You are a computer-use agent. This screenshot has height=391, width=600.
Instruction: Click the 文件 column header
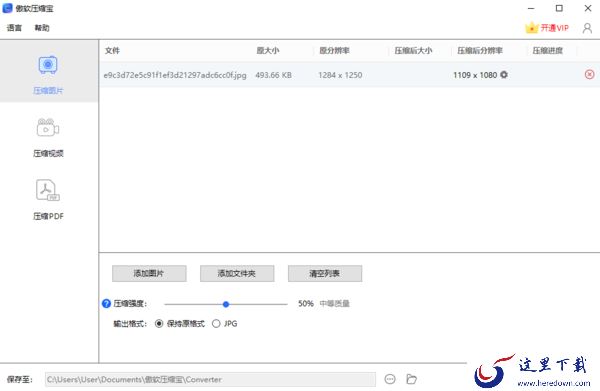coord(112,51)
